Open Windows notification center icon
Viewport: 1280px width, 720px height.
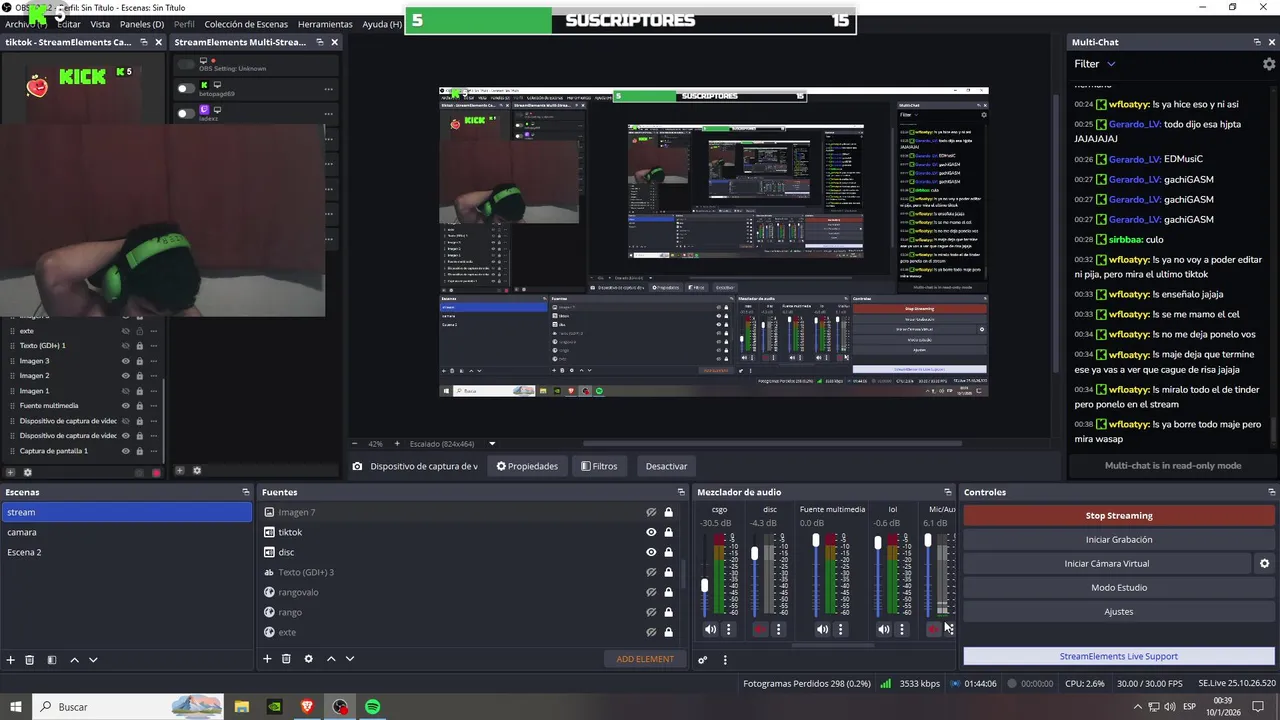(1258, 707)
